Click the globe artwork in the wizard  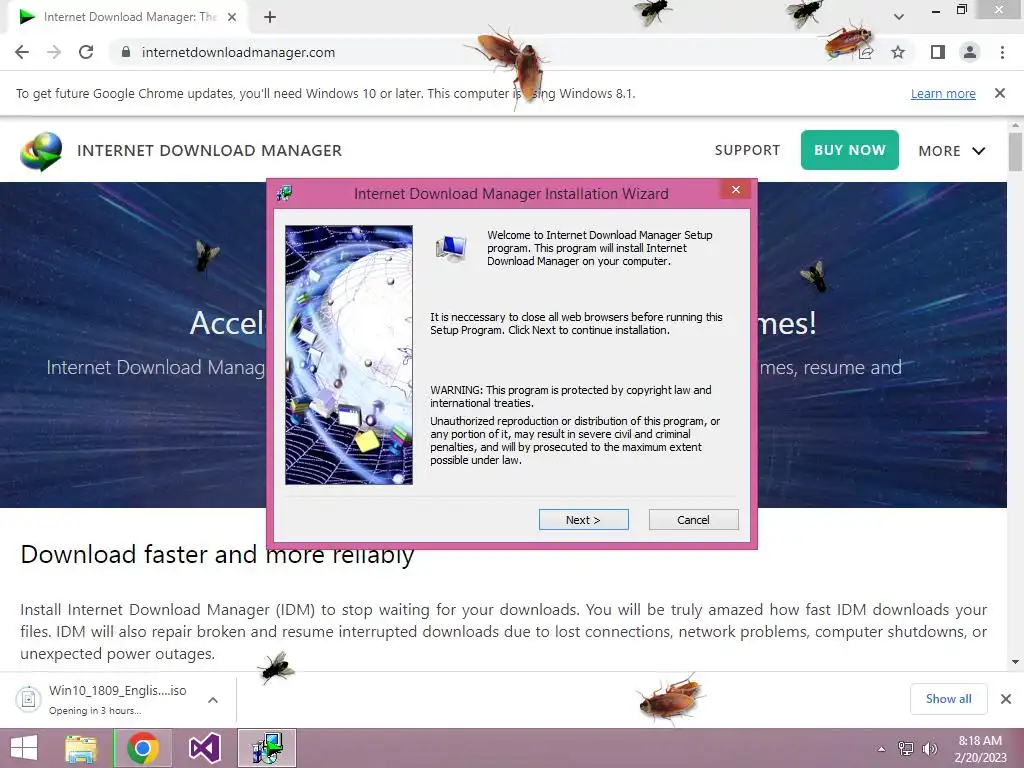click(x=349, y=355)
